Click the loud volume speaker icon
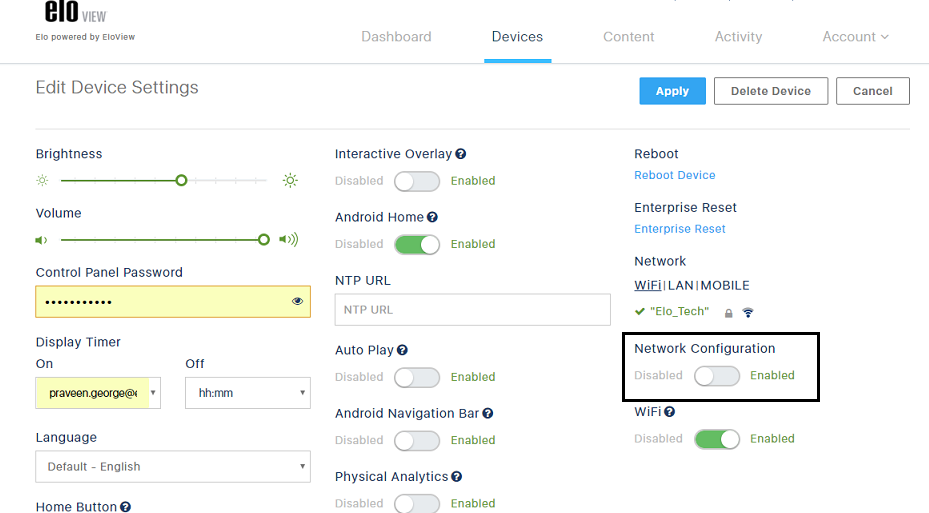Screen dimensions: 929x513 pos(289,239)
